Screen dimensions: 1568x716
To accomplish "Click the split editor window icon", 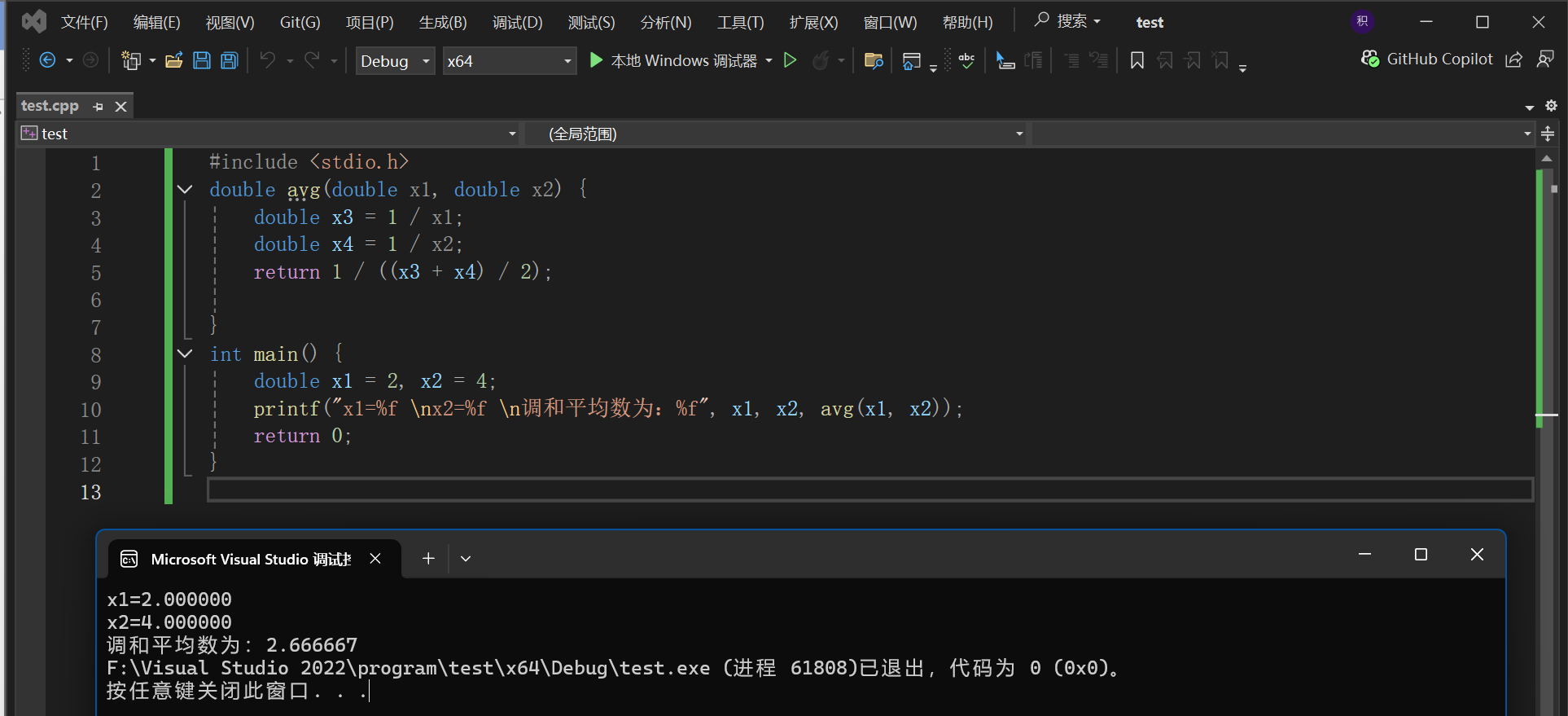I will click(x=1548, y=134).
